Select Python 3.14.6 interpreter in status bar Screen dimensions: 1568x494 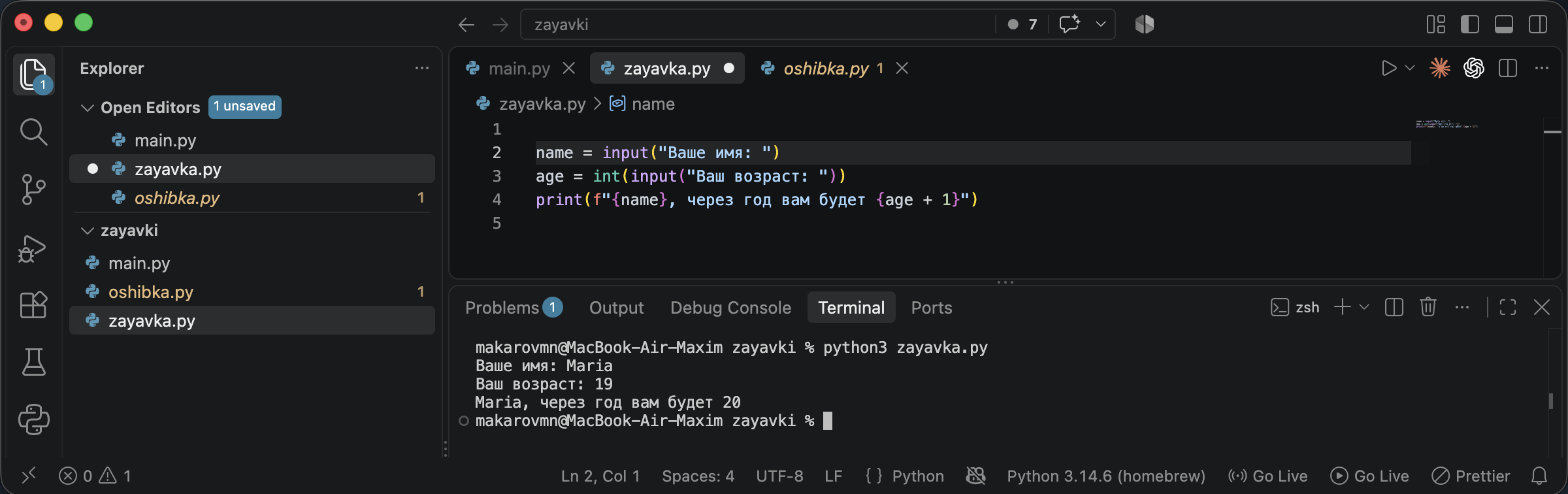[1105, 476]
